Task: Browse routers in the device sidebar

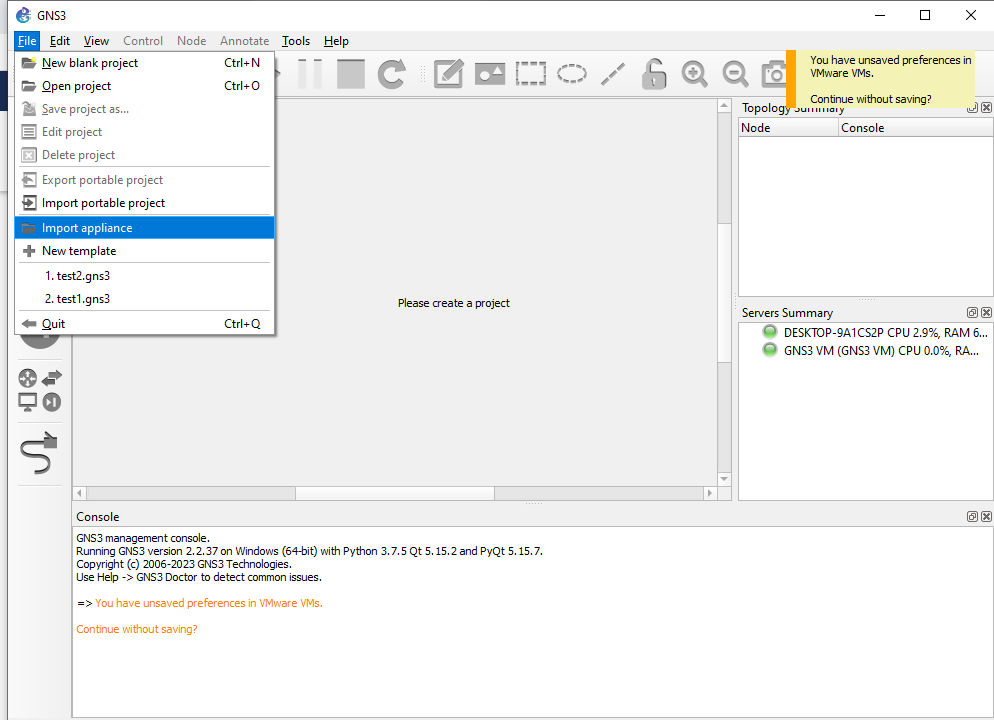Action: coord(28,377)
